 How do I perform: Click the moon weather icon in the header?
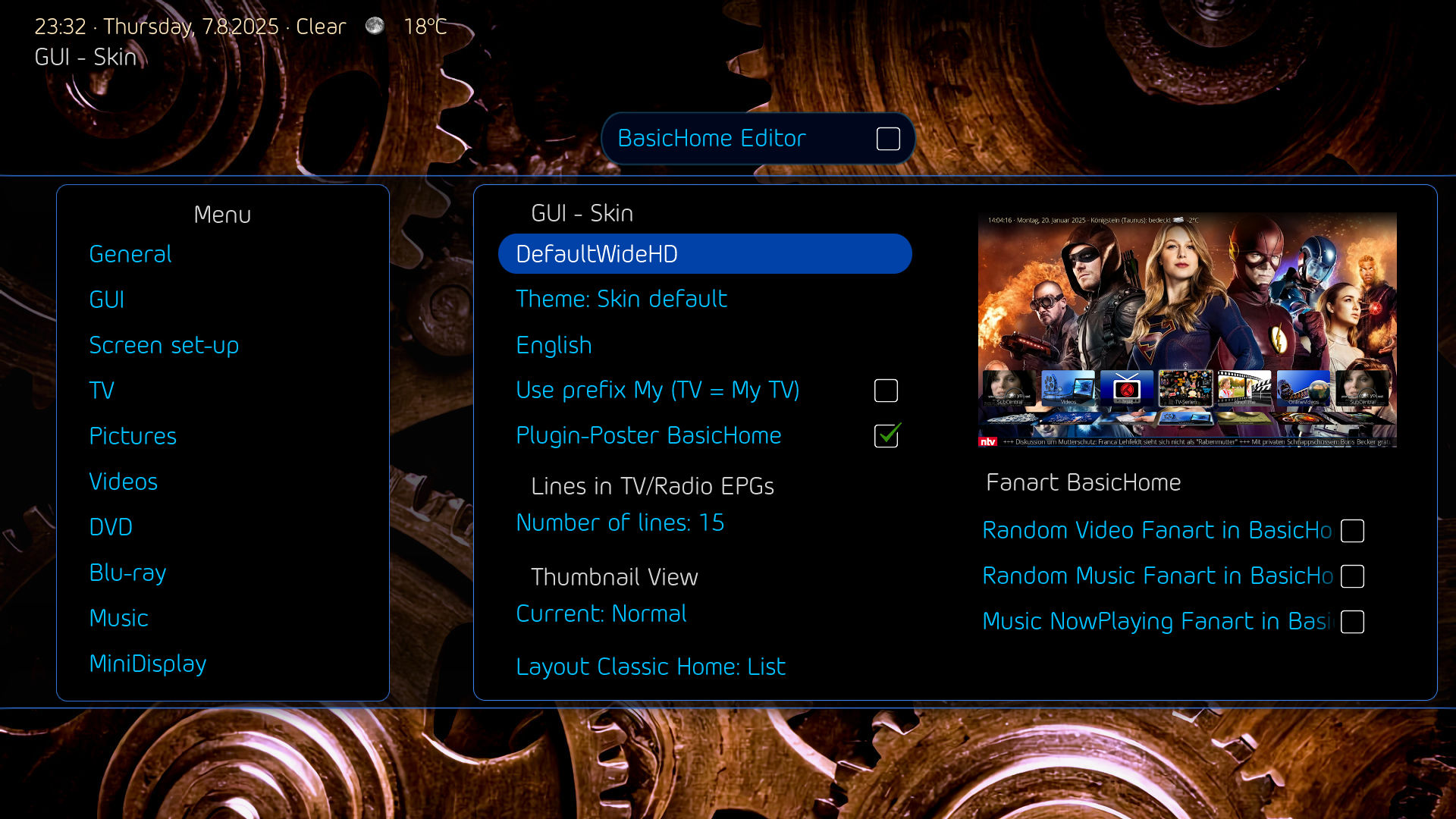tap(375, 26)
